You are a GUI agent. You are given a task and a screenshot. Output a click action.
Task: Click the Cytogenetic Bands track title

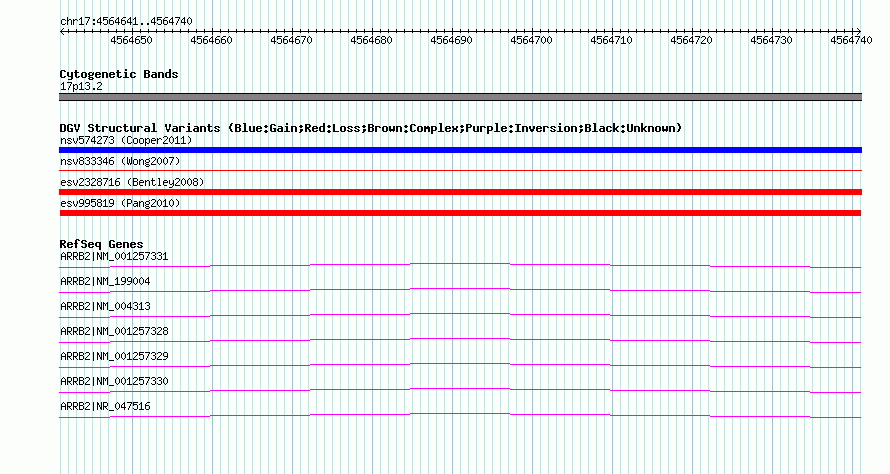(119, 74)
